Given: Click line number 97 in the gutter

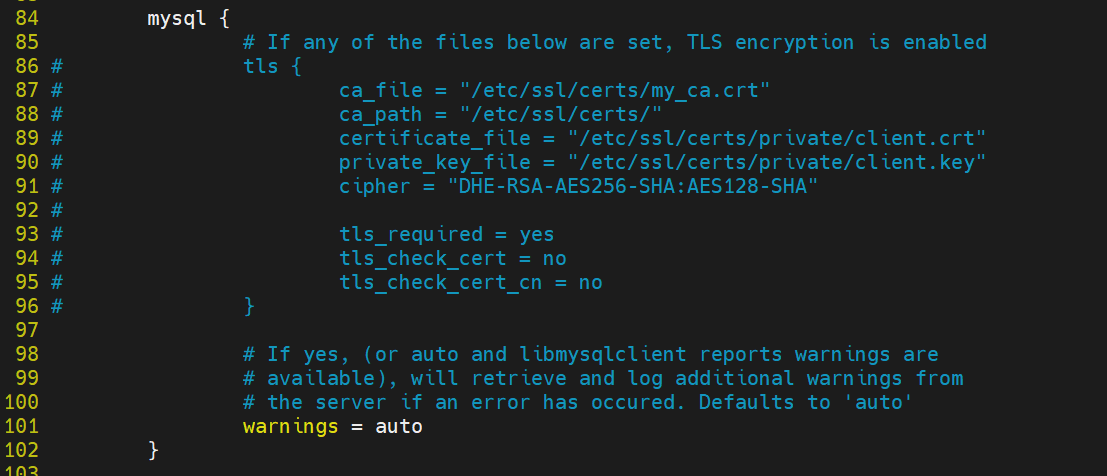Looking at the screenshot, I should 29,331.
